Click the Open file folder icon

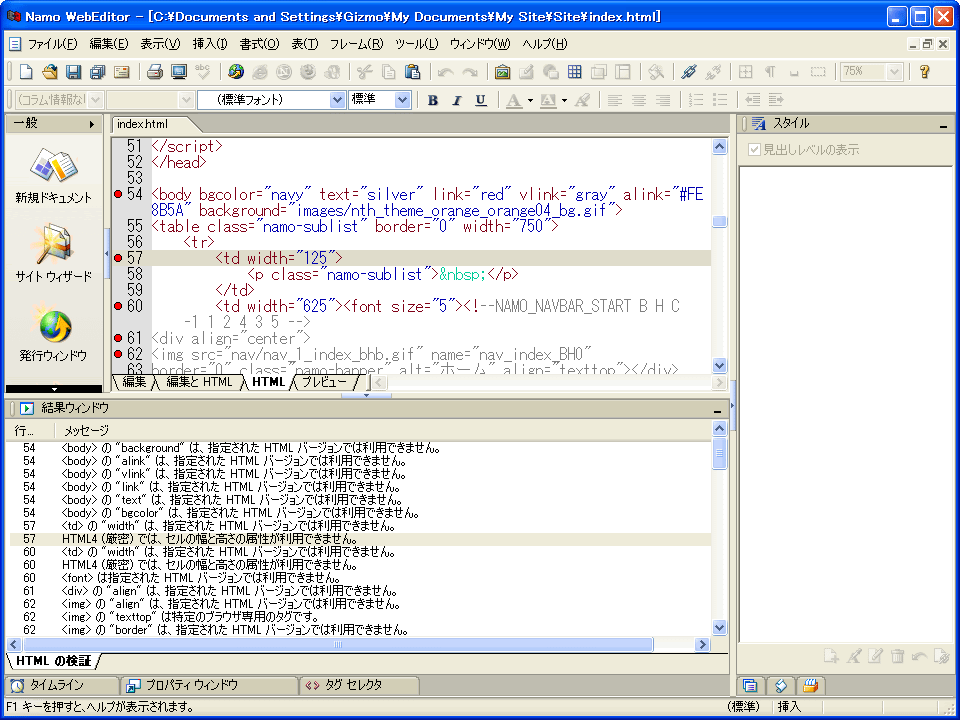50,72
